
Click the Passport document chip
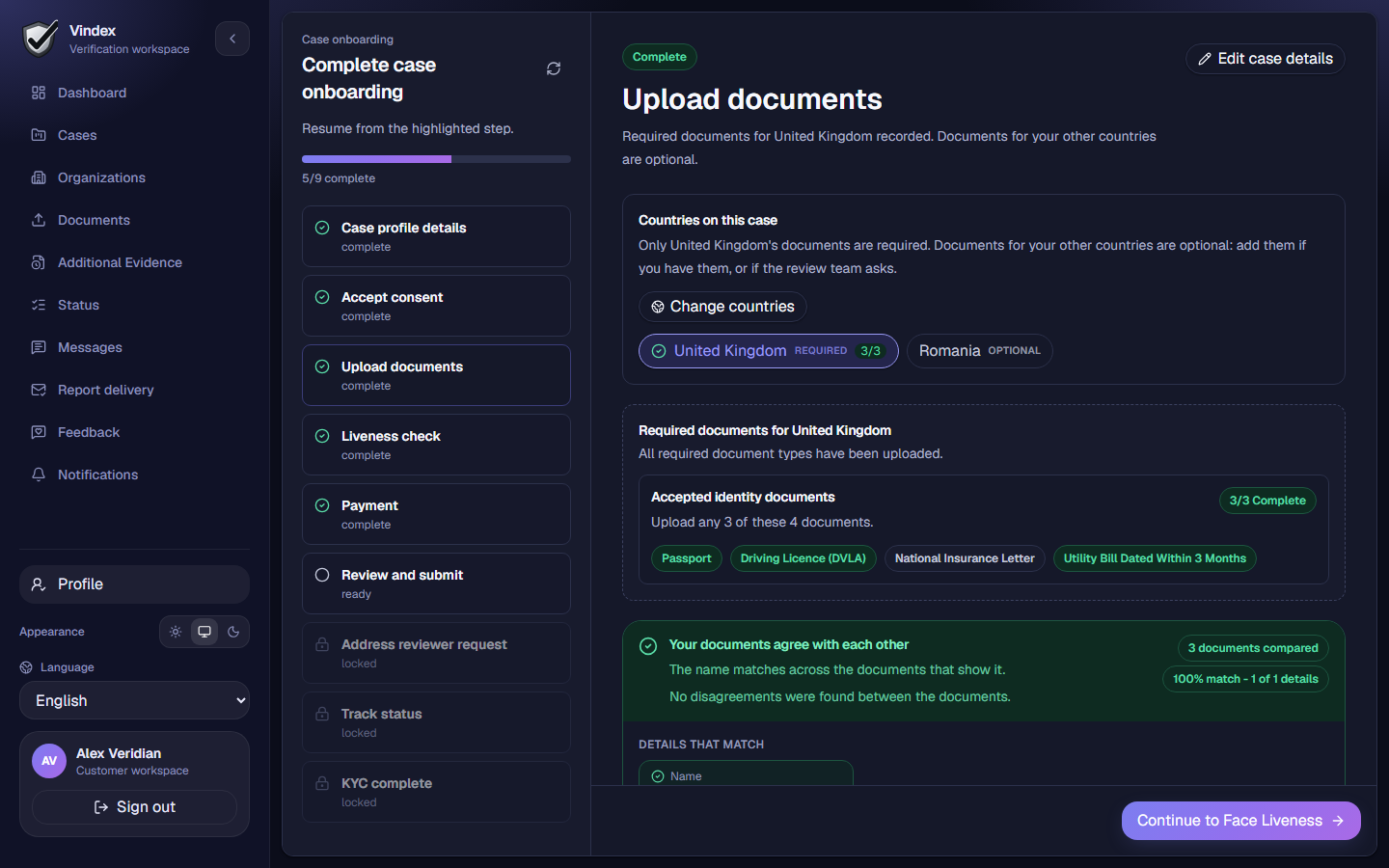point(687,558)
